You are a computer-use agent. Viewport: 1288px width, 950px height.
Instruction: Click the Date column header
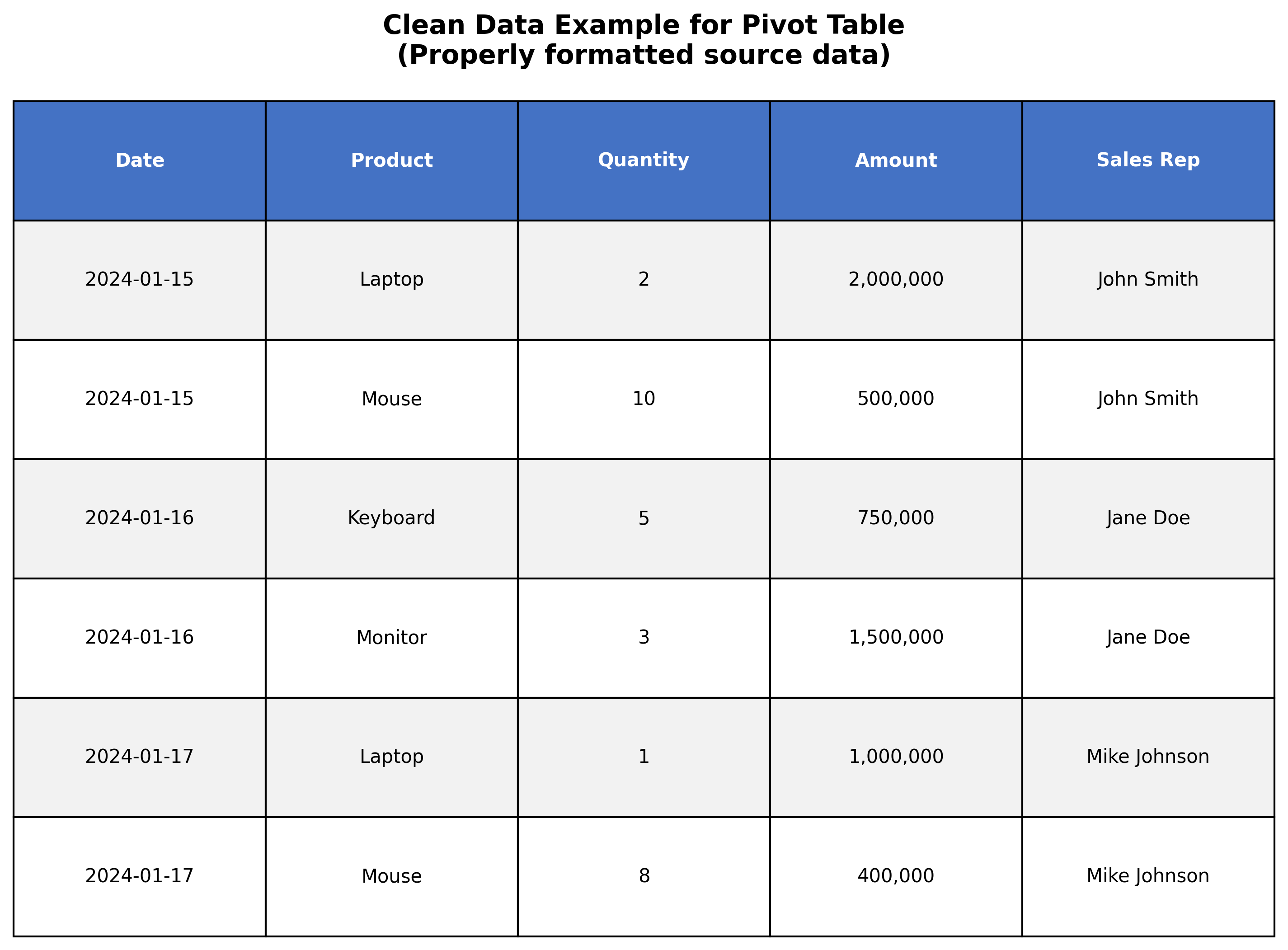click(140, 160)
